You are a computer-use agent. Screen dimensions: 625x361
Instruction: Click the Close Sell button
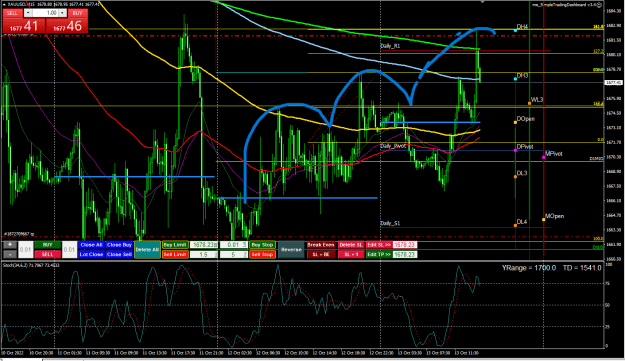click(x=119, y=254)
